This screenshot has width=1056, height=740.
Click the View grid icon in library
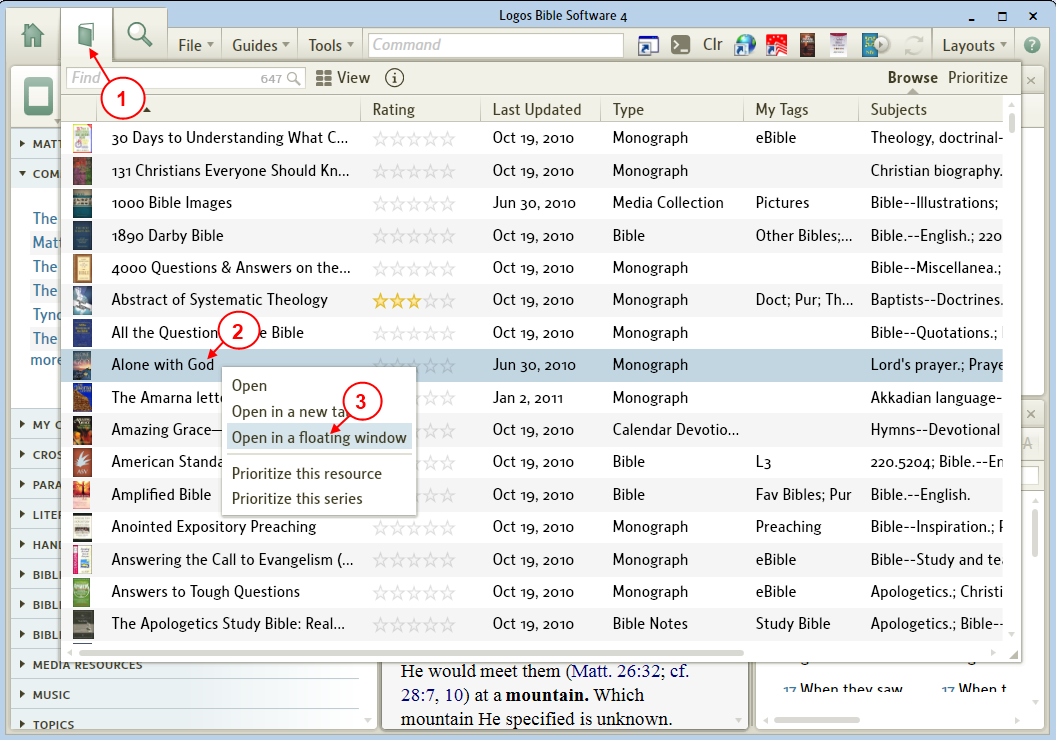pyautogui.click(x=323, y=78)
